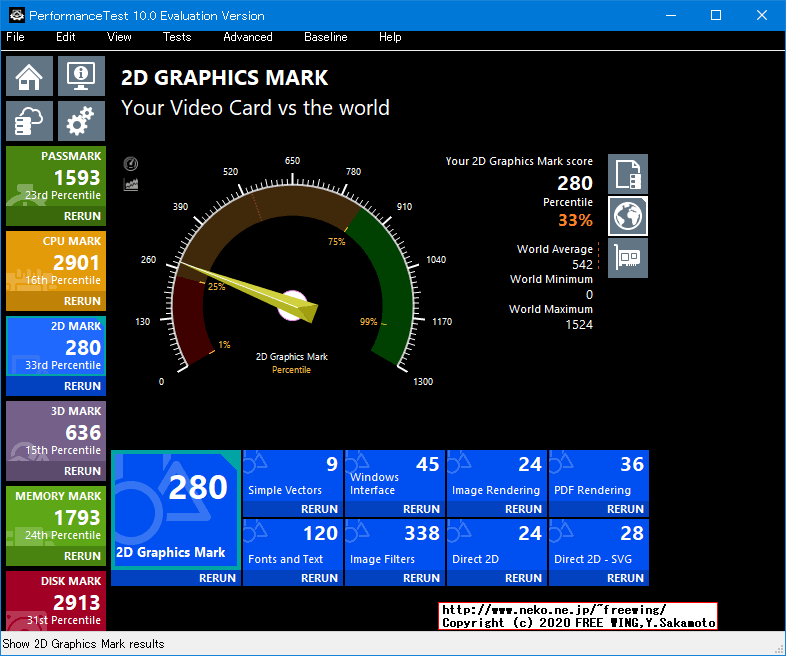Rerun the PassMark rating test

[x=82, y=216]
